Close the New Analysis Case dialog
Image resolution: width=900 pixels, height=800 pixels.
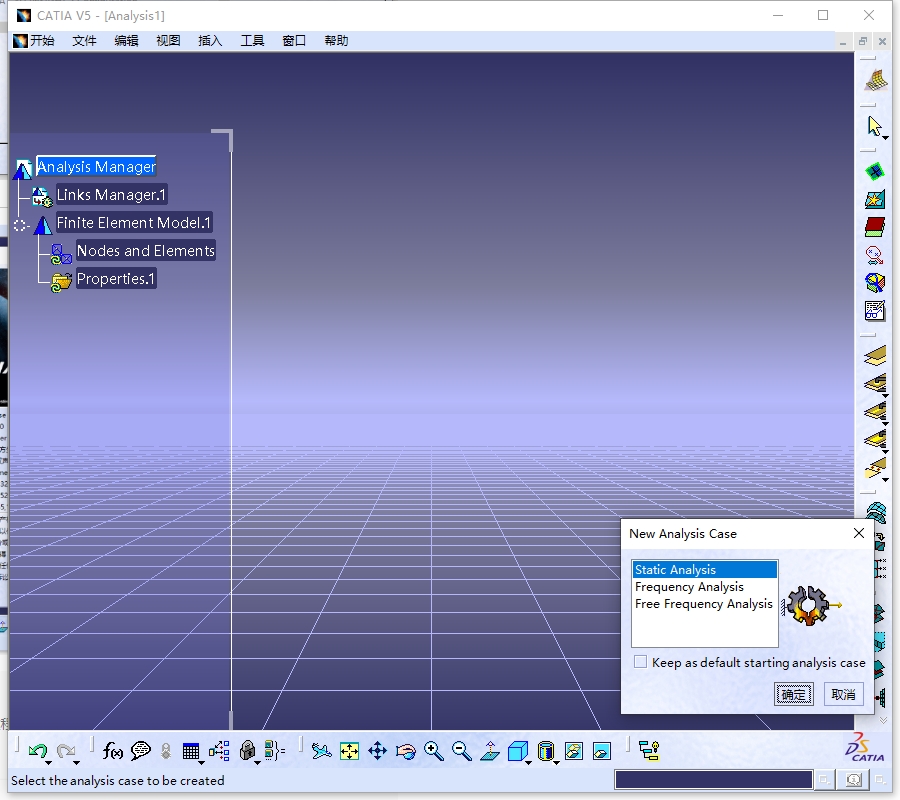click(859, 533)
